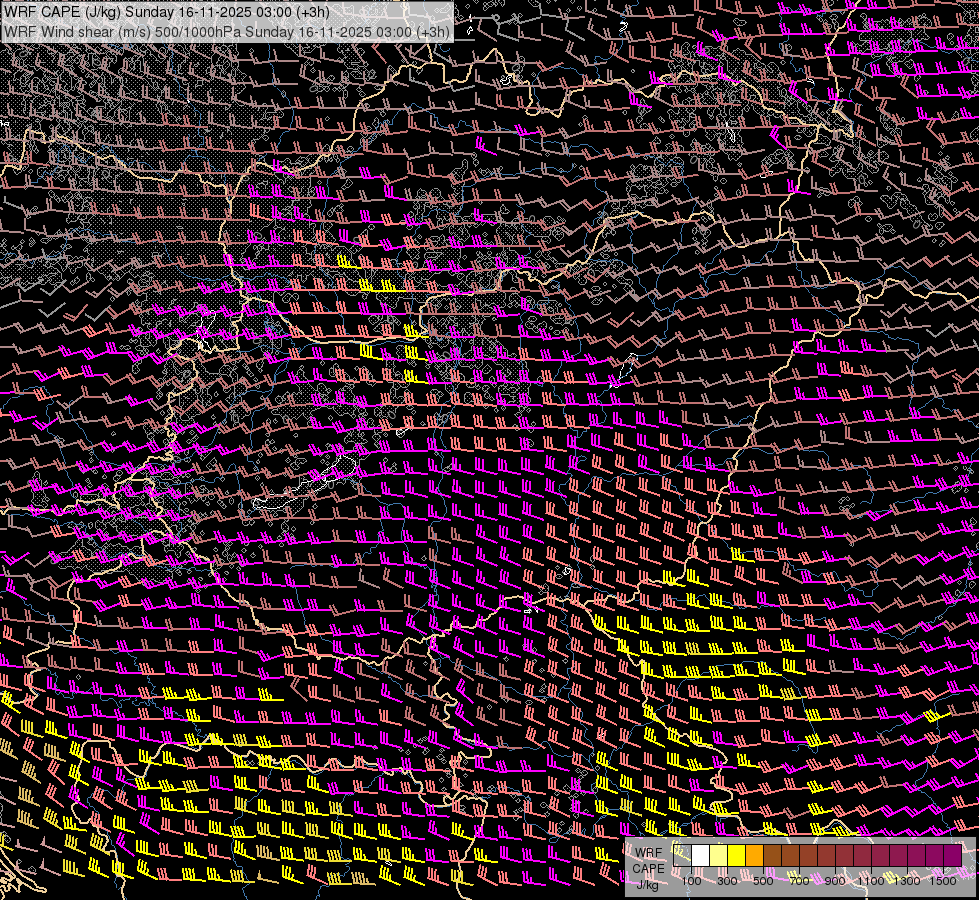
Task: Click the WRF Wind shear title line
Action: (x=227, y=32)
